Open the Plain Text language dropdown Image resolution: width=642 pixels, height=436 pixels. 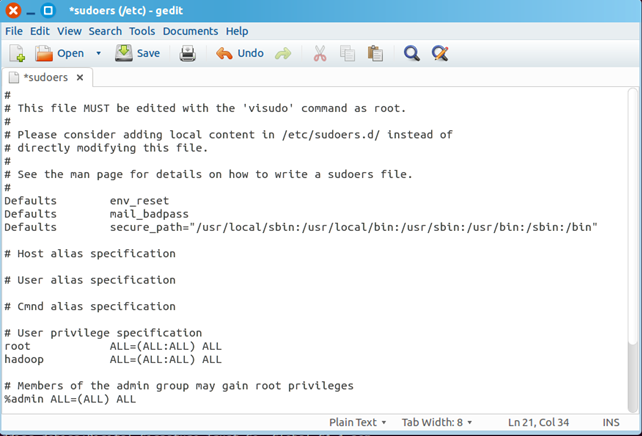[x=358, y=423]
